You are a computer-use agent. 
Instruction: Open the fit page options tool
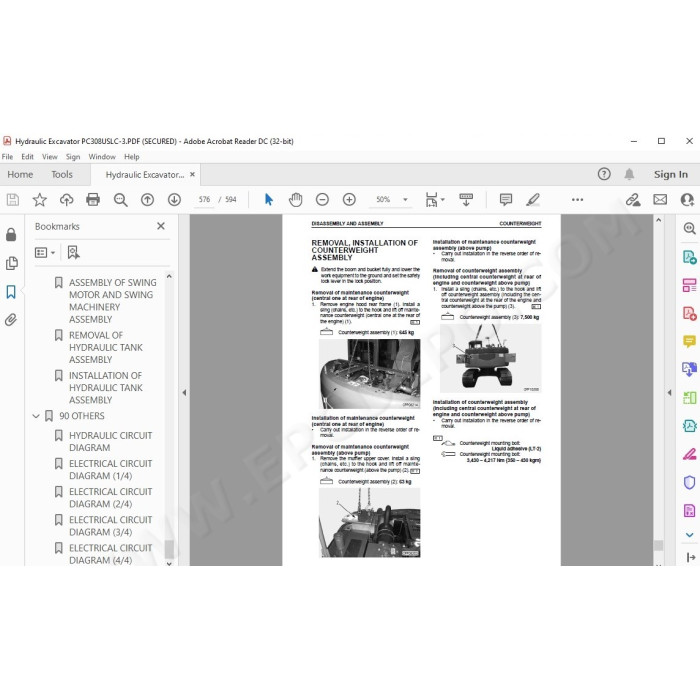(x=434, y=200)
